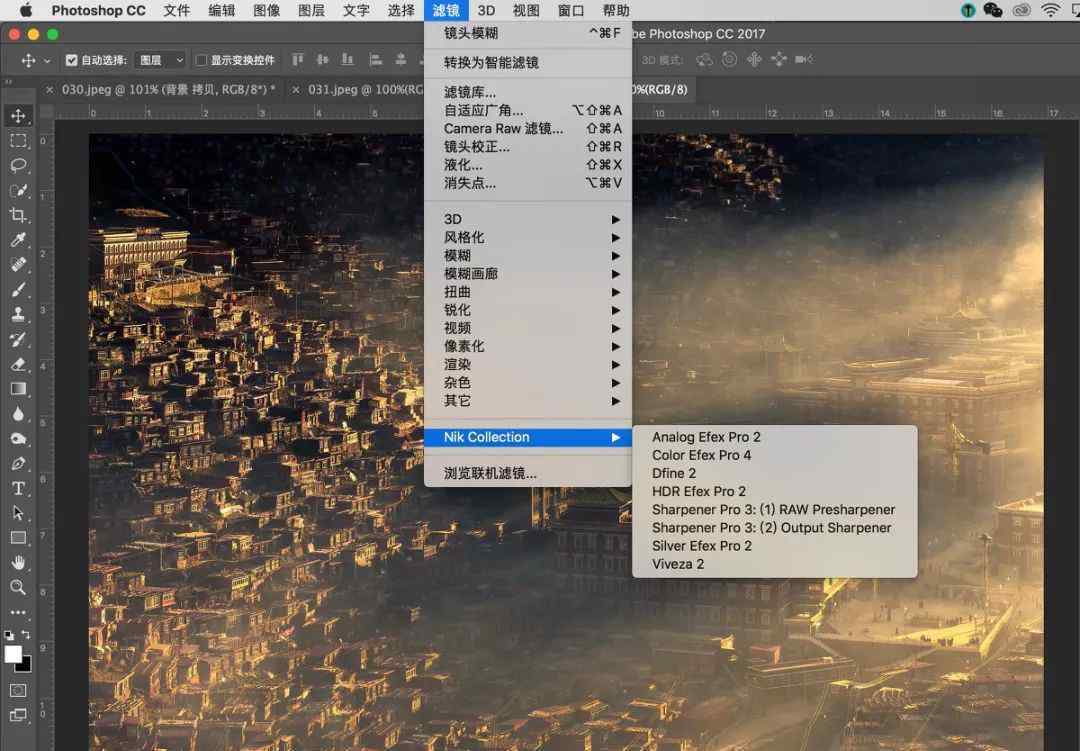
Task: Select the Clone Stamp tool
Action: click(19, 314)
